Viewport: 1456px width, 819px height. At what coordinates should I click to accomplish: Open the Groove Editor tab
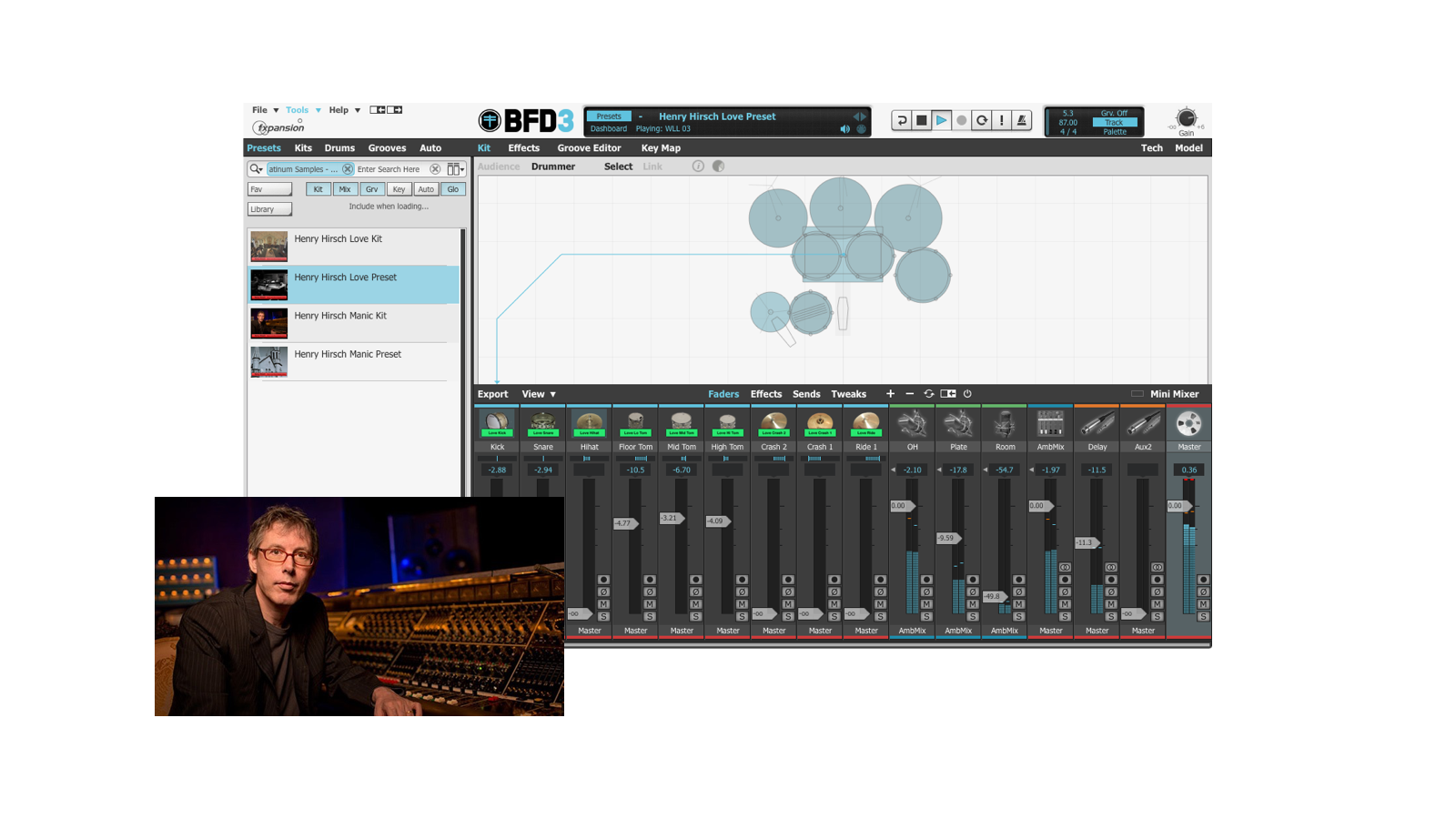[x=589, y=148]
